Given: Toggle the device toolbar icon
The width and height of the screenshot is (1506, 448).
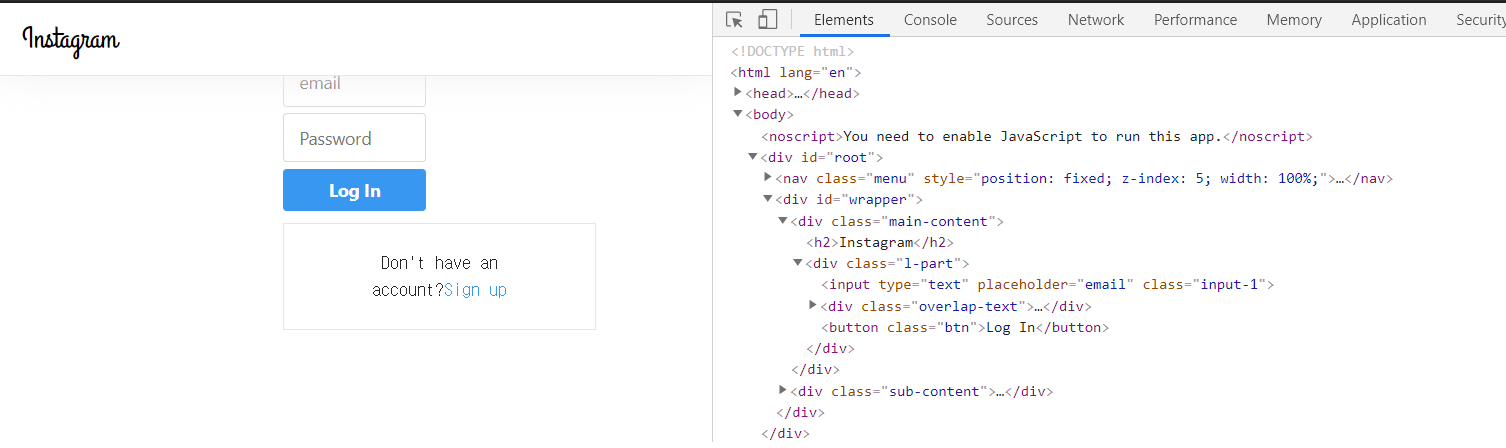Looking at the screenshot, I should click(x=767, y=20).
